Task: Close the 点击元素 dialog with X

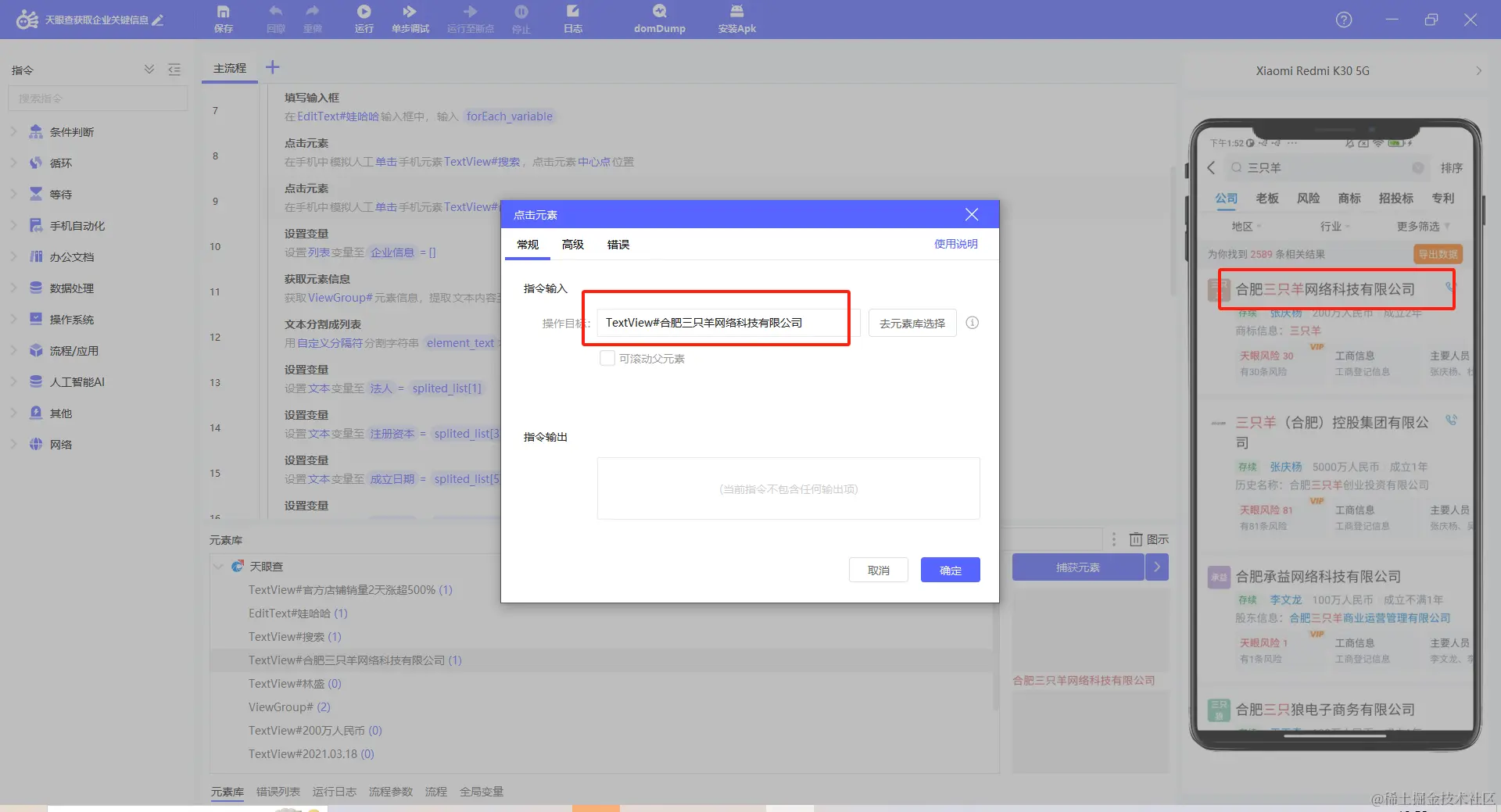Action: (x=972, y=215)
